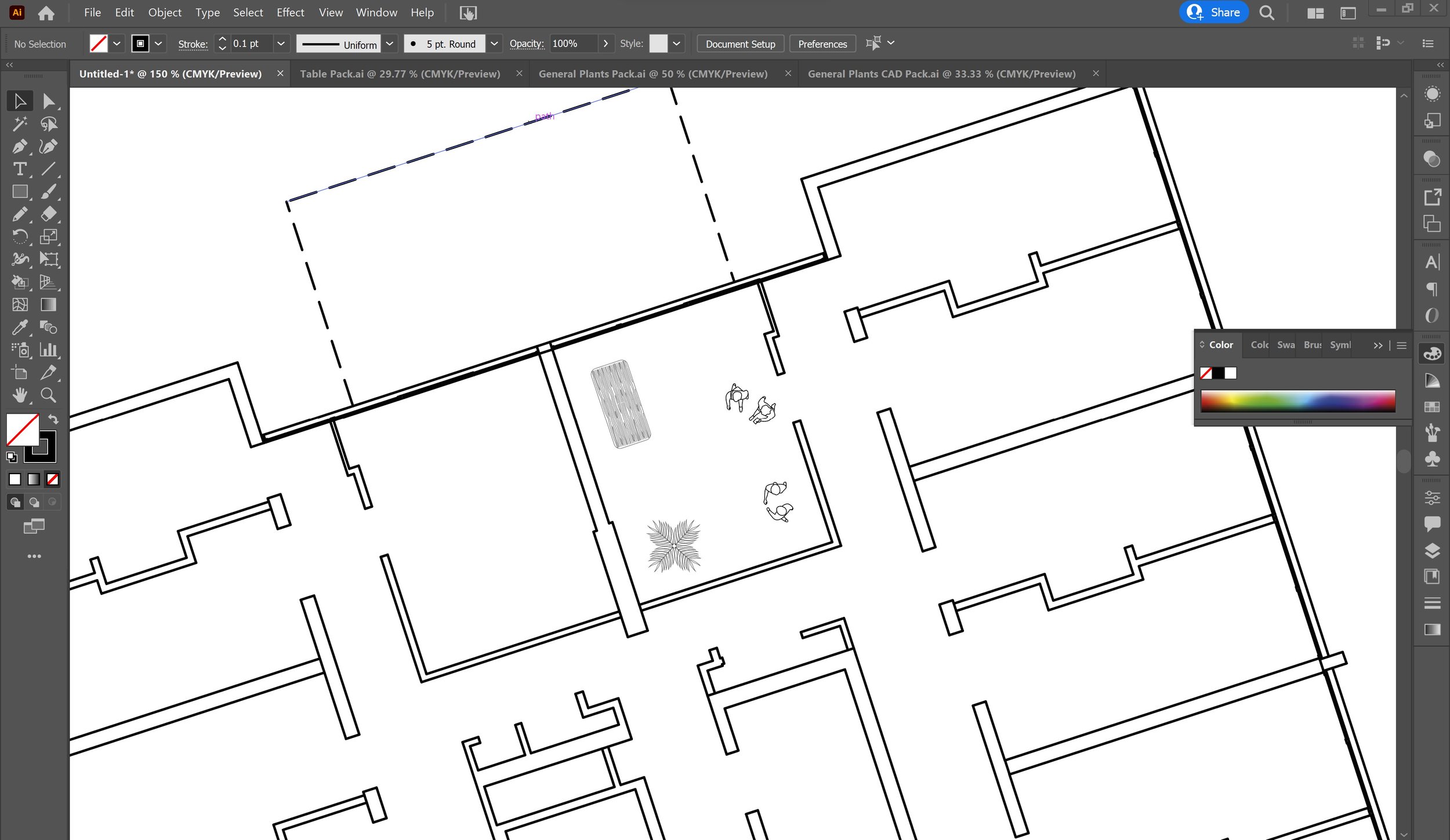Screen dimensions: 1450x840
Task: Select the Line Segment tool
Action: click(x=49, y=169)
